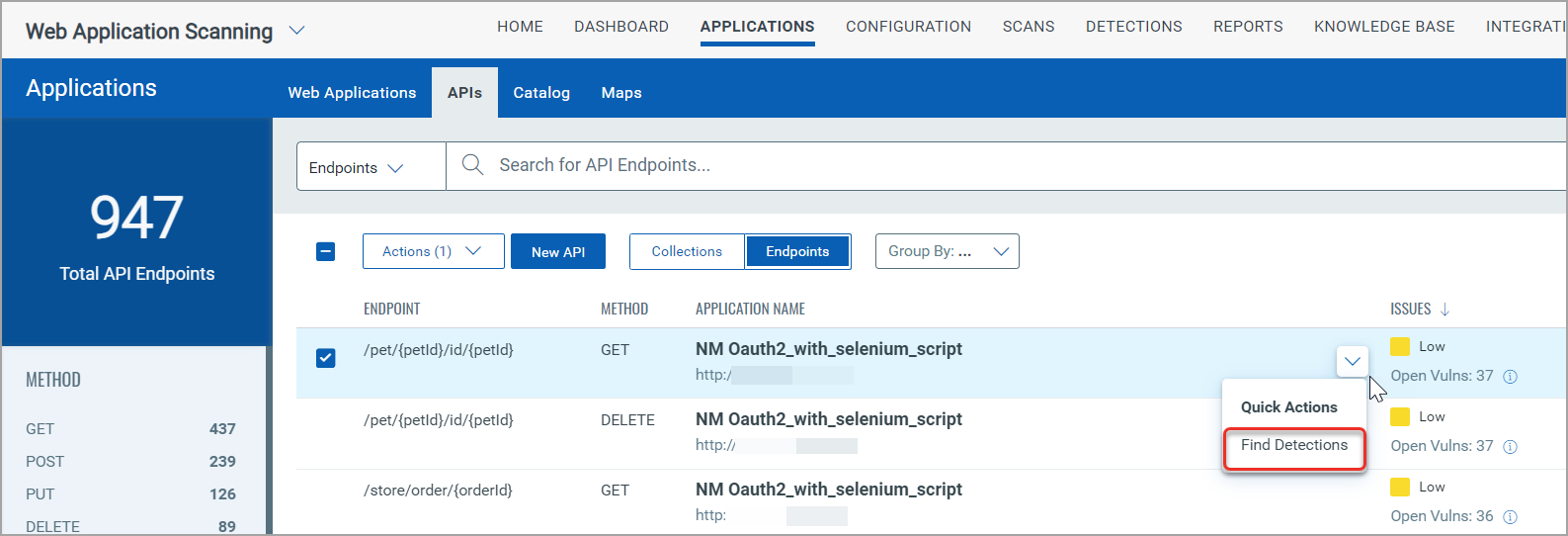Open info icon beside Open Vulns: 37 on GET /pet row
The image size is (1568, 536).
[x=1510, y=377]
